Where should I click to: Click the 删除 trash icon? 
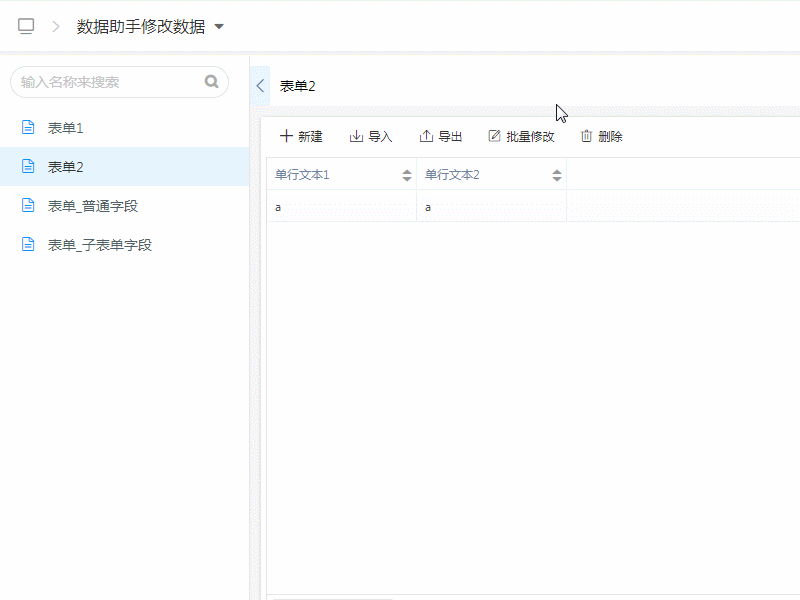click(587, 136)
